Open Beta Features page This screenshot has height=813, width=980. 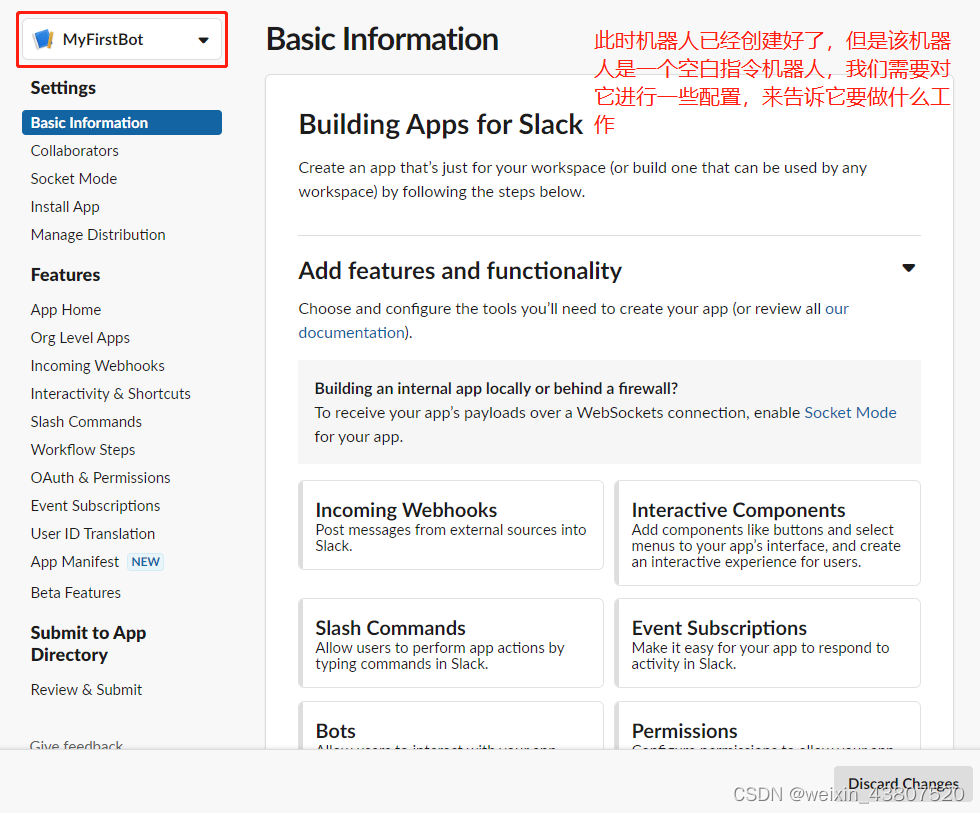pos(76,592)
